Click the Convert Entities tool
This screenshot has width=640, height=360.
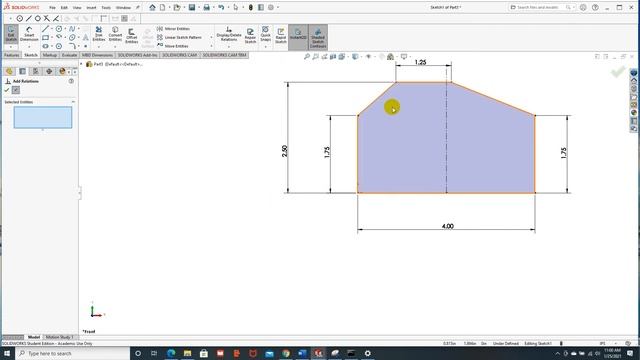coord(115,33)
